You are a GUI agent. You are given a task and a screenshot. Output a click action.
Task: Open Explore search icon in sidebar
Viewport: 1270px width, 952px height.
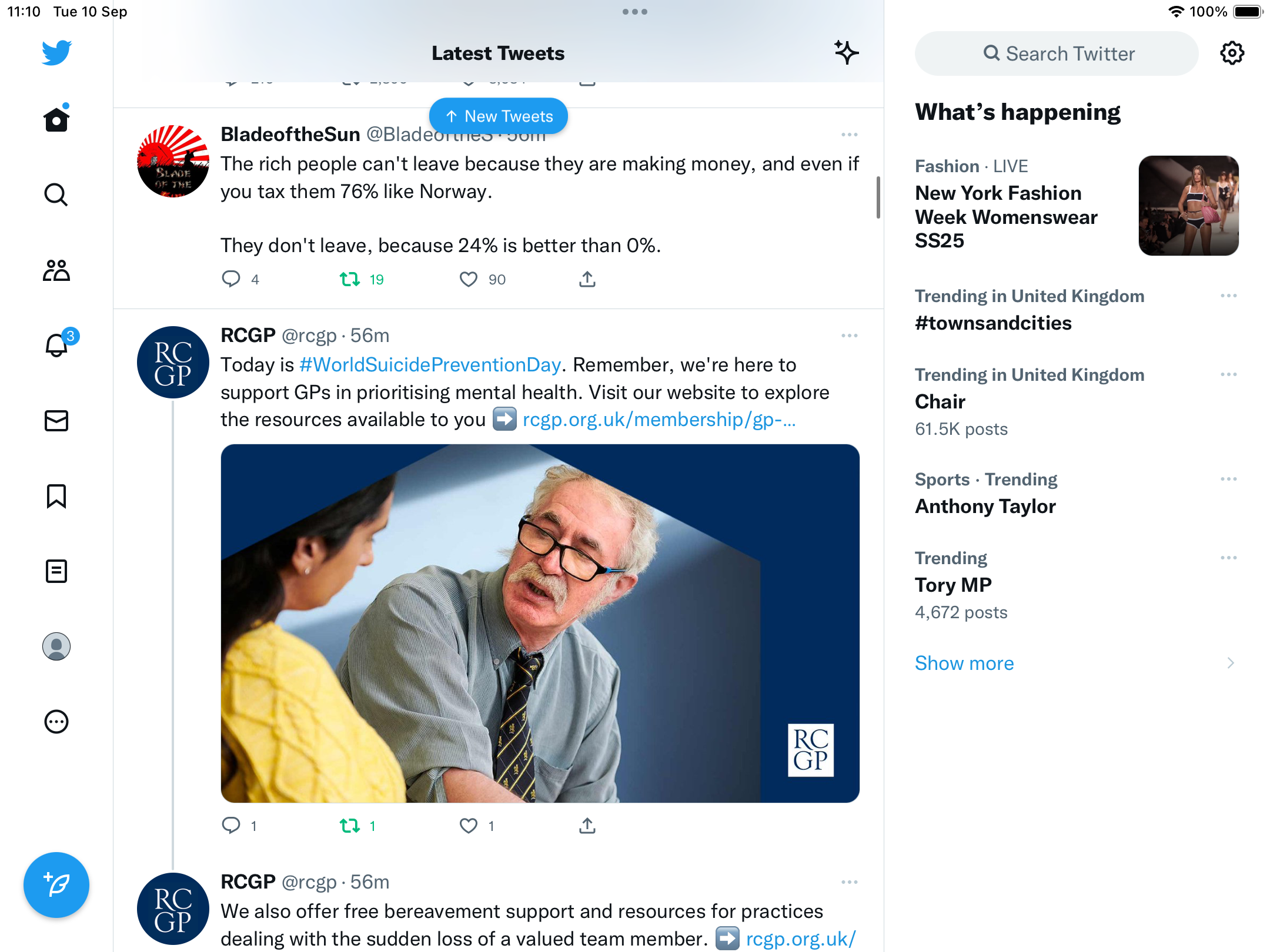56,195
